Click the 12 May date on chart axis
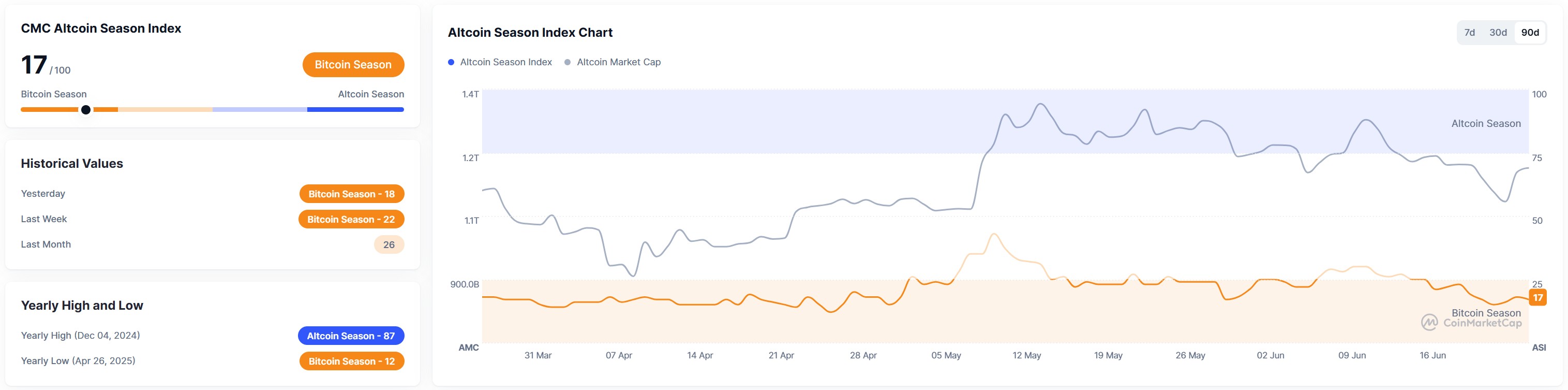 coord(1026,355)
